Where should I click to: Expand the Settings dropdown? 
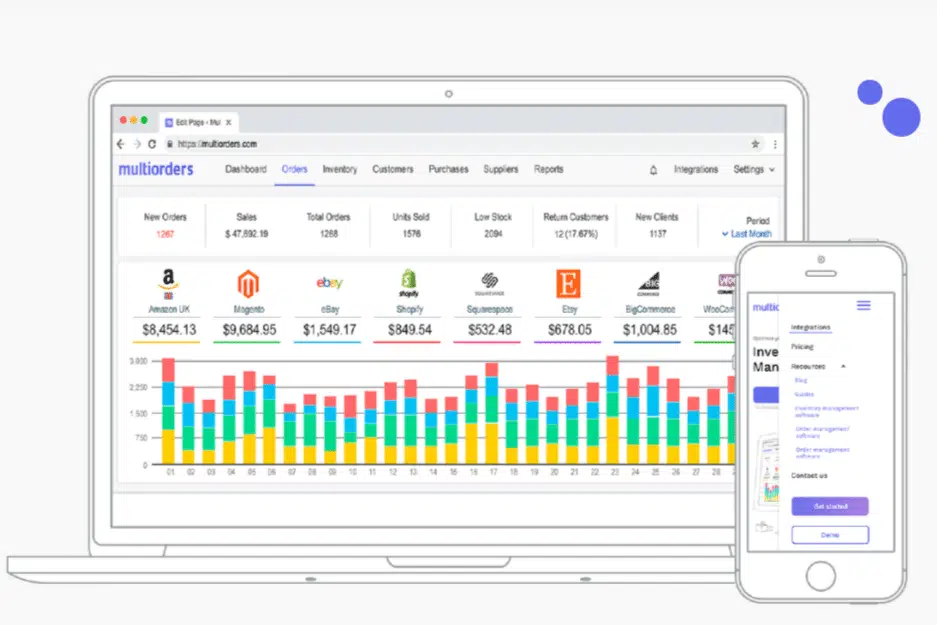pyautogui.click(x=753, y=170)
